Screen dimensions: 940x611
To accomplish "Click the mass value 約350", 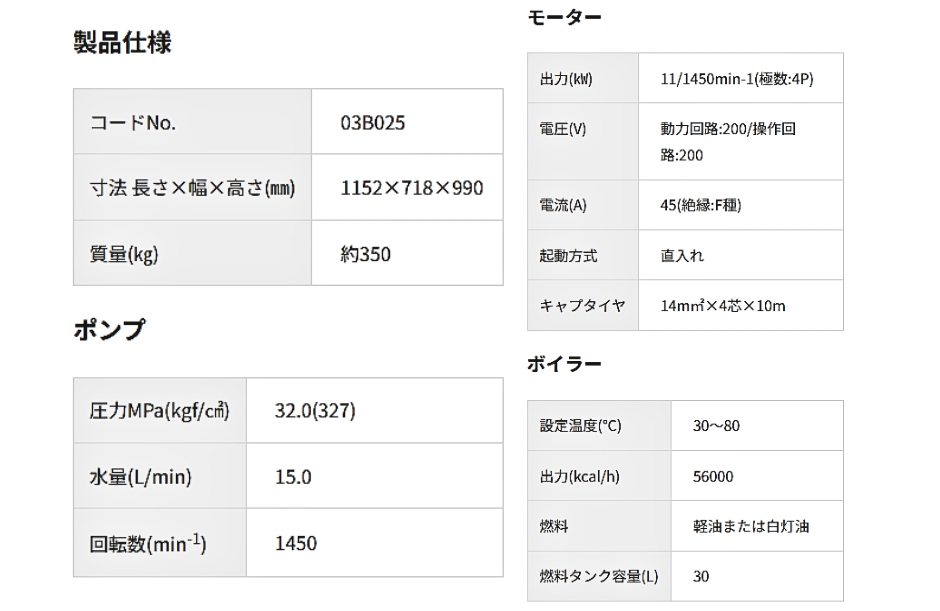I will (365, 254).
